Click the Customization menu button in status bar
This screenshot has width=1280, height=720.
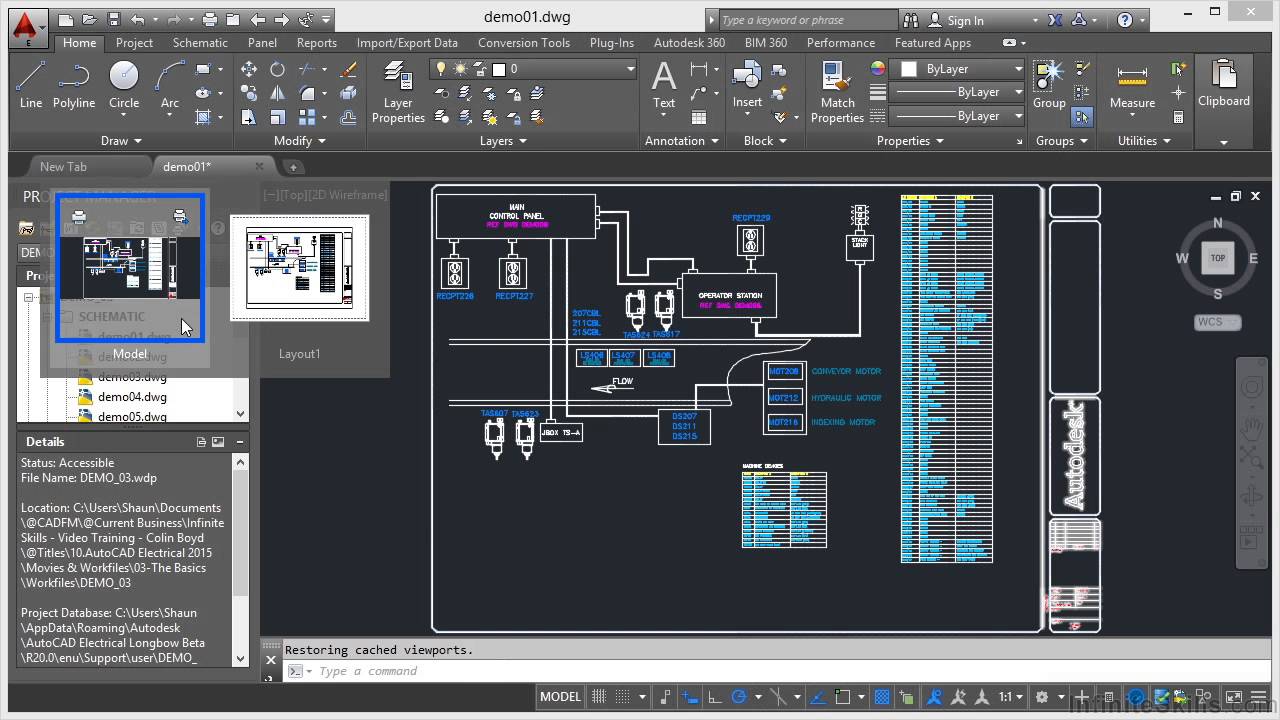(x=1256, y=697)
